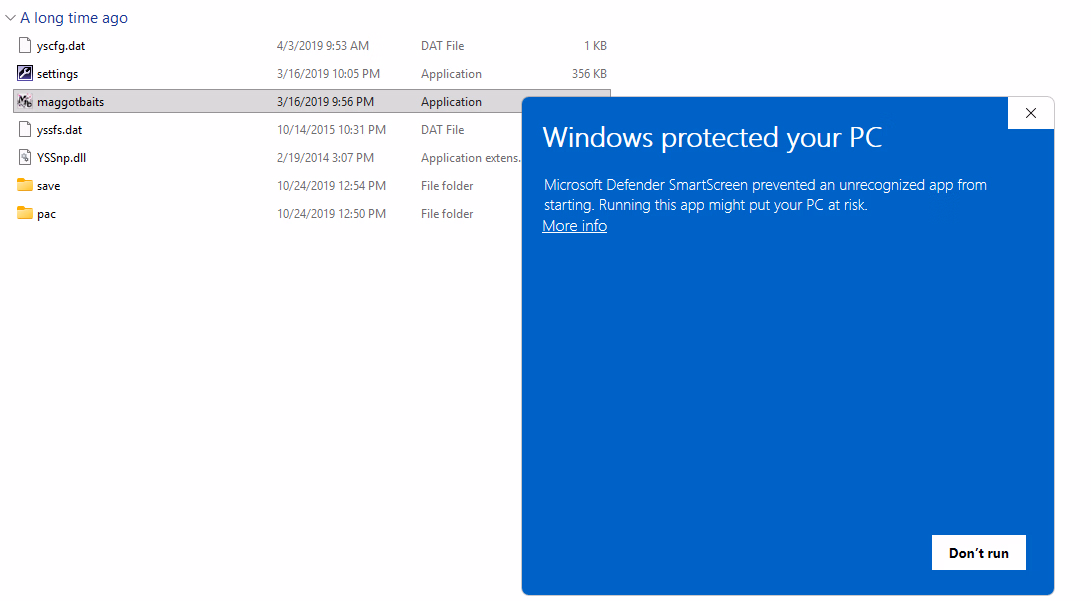Click the save folder name
The width and height of the screenshot is (1091, 601).
tap(49, 186)
